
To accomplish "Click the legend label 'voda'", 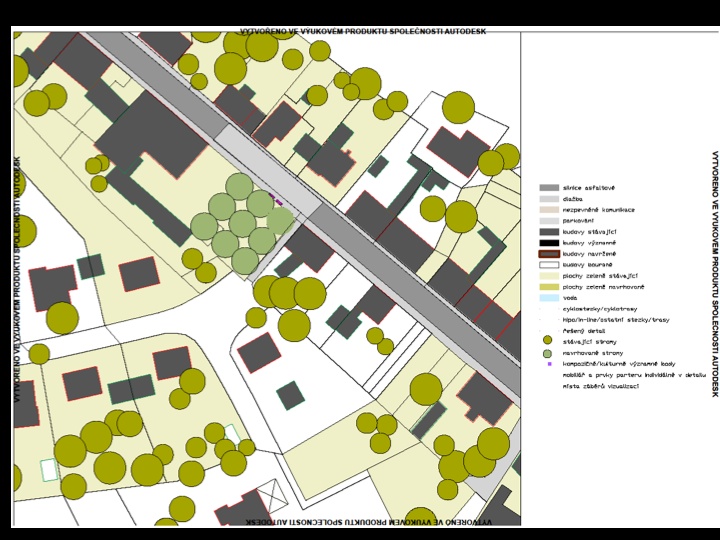I will (x=570, y=298).
